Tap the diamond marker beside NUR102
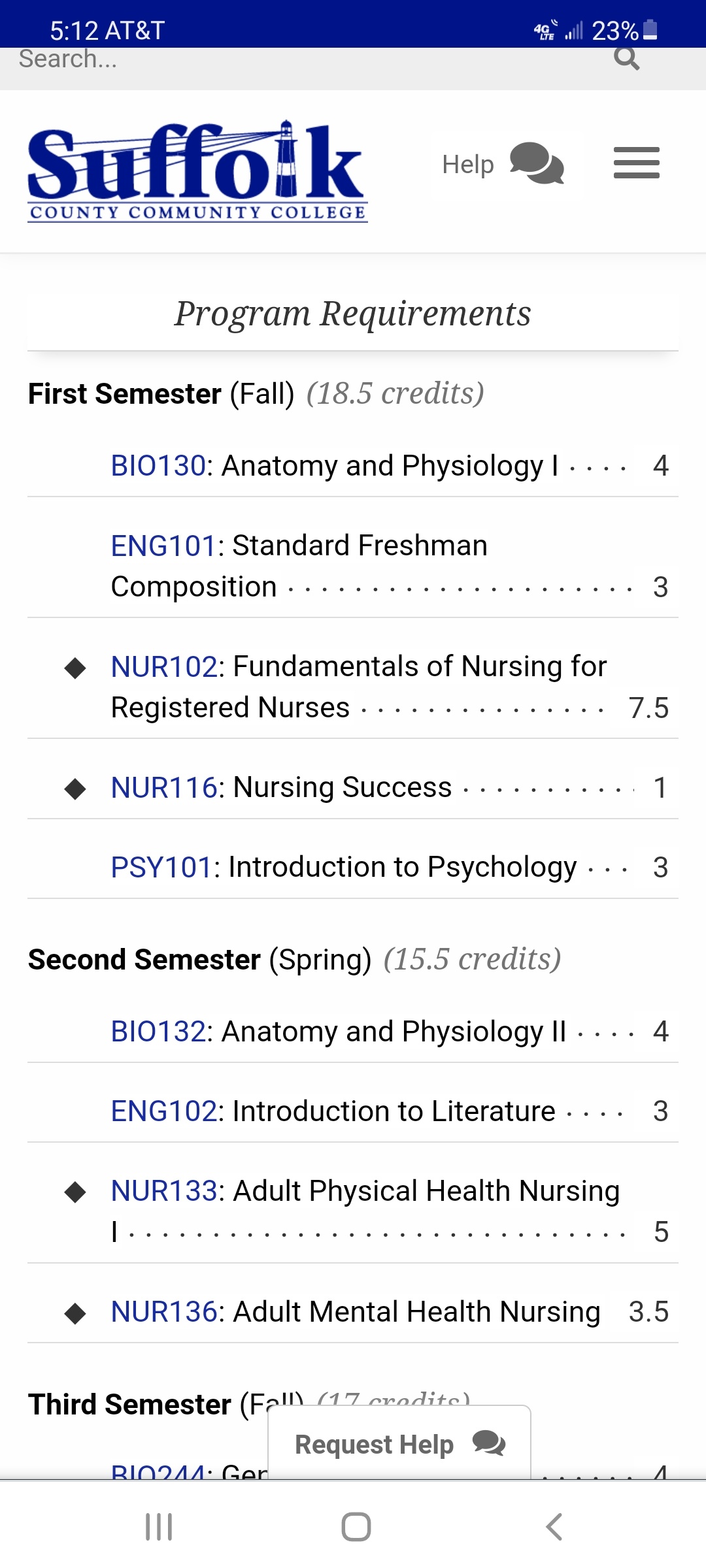Viewport: 706px width, 1568px height. pos(75,668)
